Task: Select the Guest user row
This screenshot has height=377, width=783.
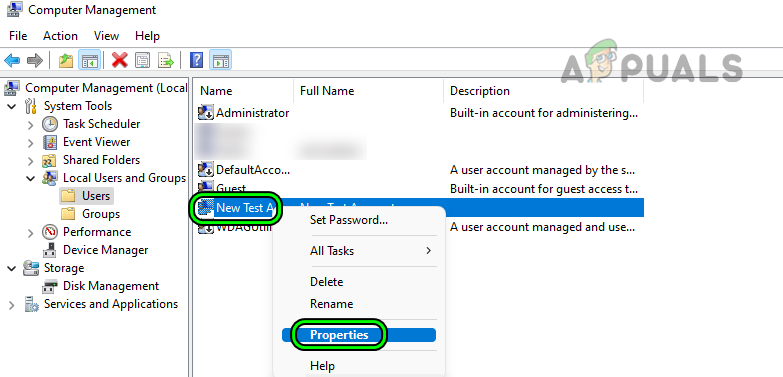Action: [418, 189]
